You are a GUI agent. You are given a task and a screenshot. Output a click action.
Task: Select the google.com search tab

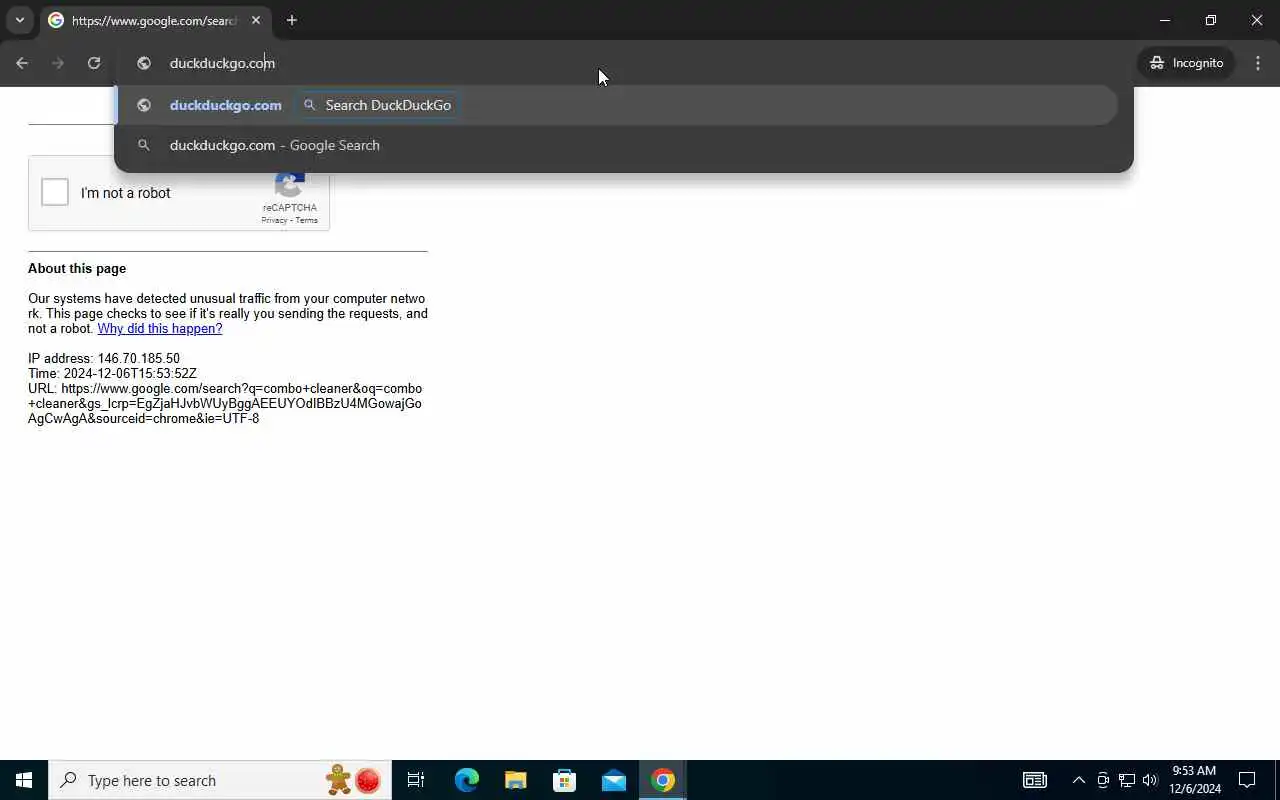(x=155, y=20)
